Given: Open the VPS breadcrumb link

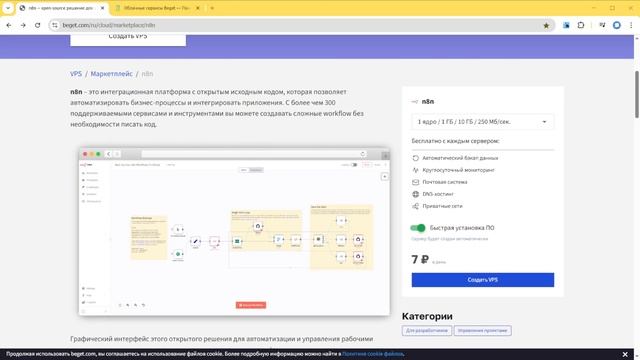Looking at the screenshot, I should click(x=76, y=74).
